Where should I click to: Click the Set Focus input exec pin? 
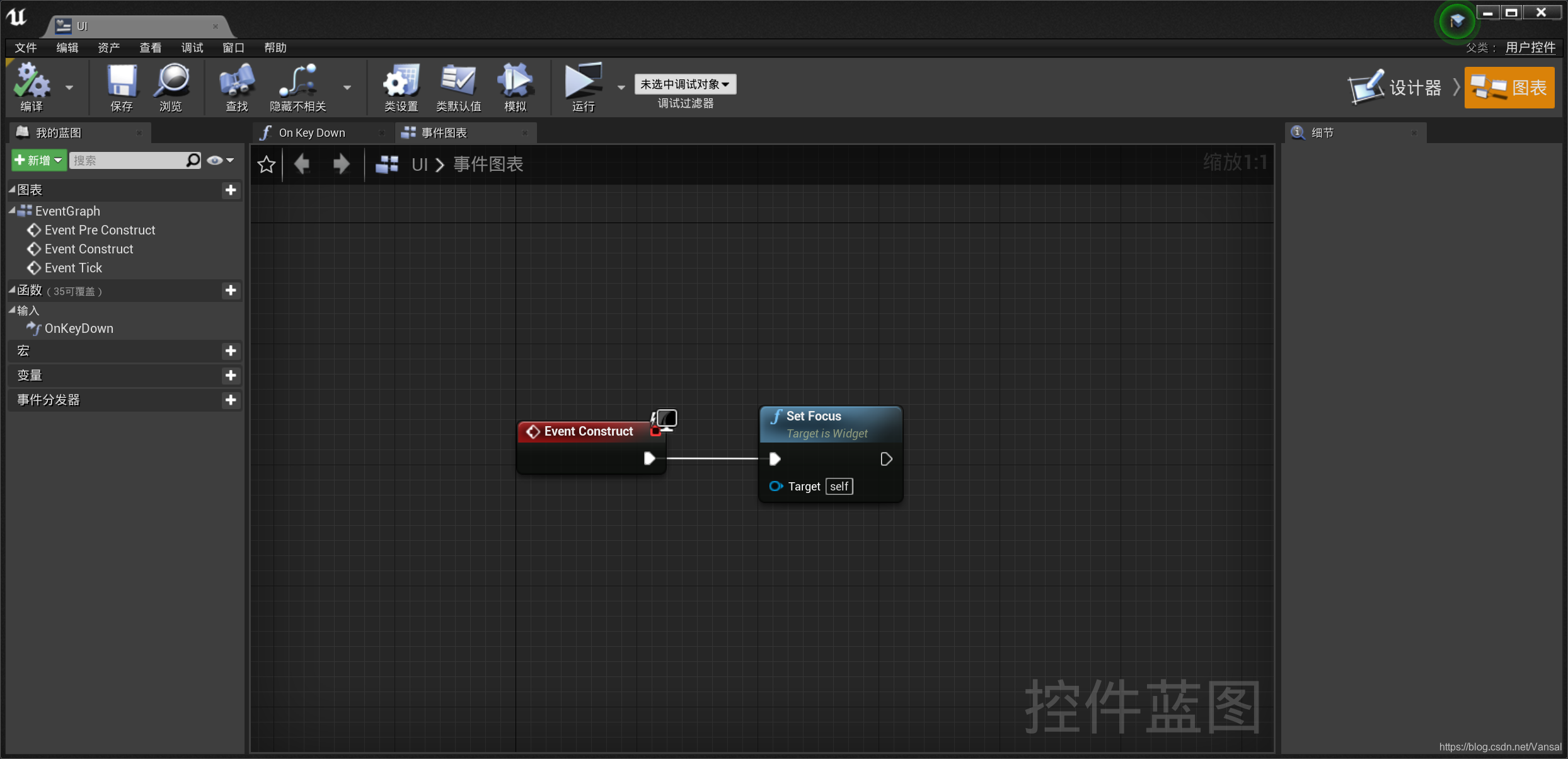point(775,459)
